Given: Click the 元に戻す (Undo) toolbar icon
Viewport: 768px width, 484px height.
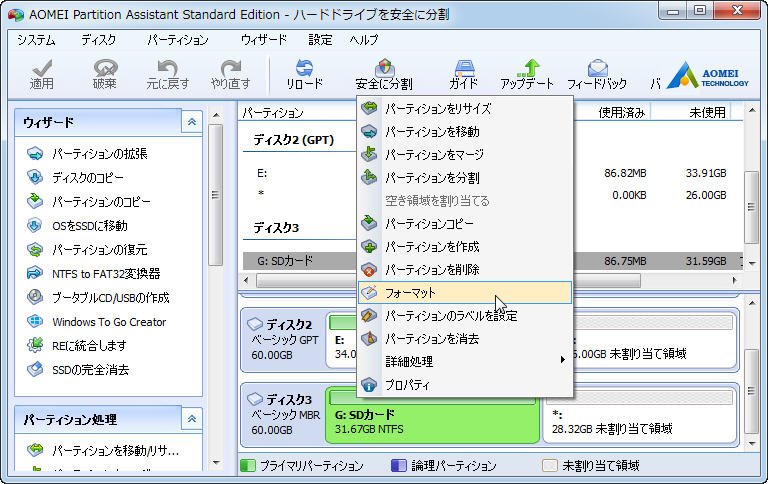Looking at the screenshot, I should pyautogui.click(x=168, y=75).
